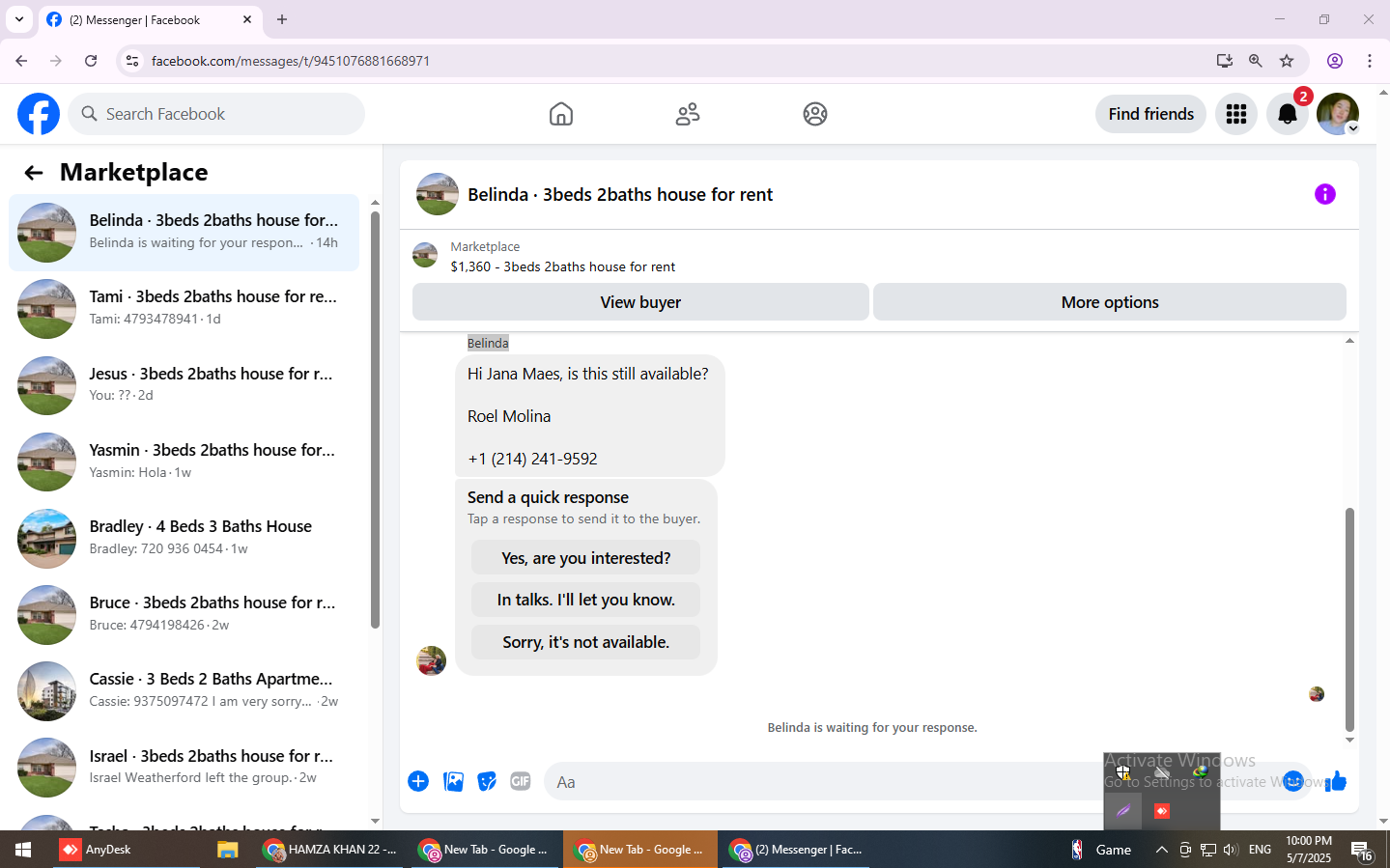
Task: Open ENG language selector in taskbar
Action: (x=1260, y=850)
